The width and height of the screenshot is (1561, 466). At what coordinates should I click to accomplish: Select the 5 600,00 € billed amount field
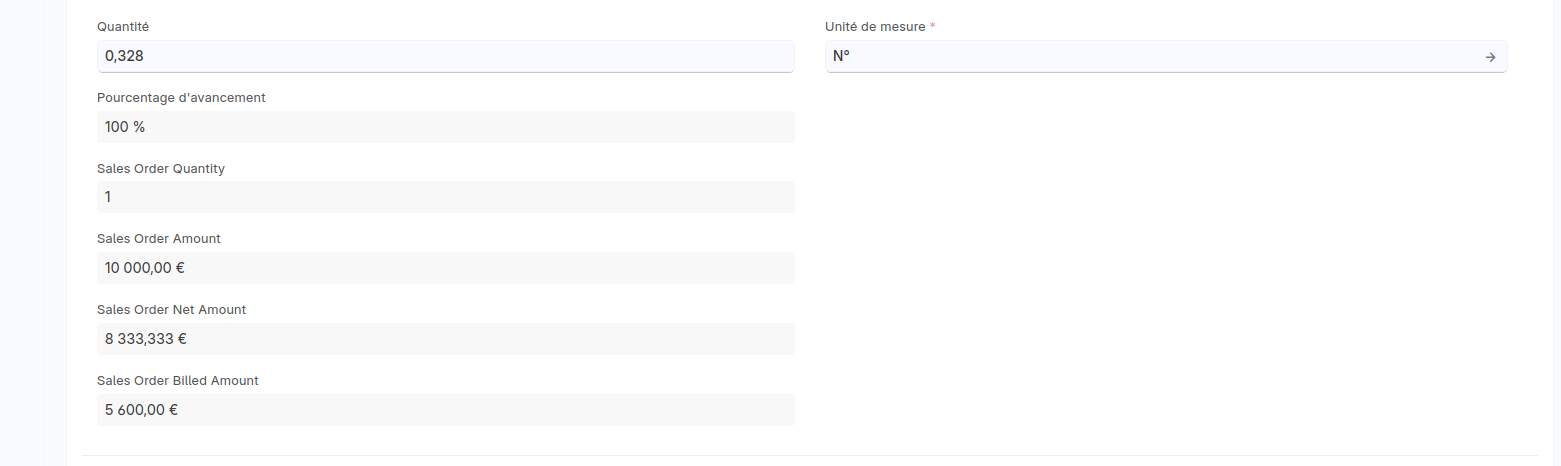[445, 410]
